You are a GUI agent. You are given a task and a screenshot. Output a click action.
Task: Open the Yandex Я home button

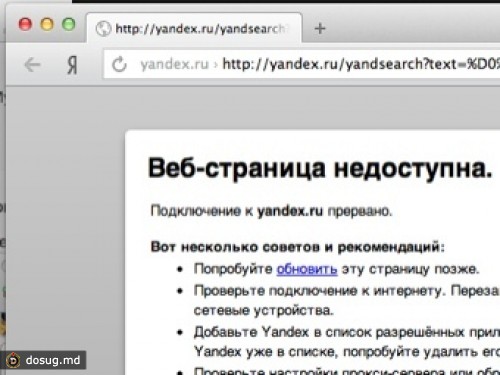(x=72, y=65)
